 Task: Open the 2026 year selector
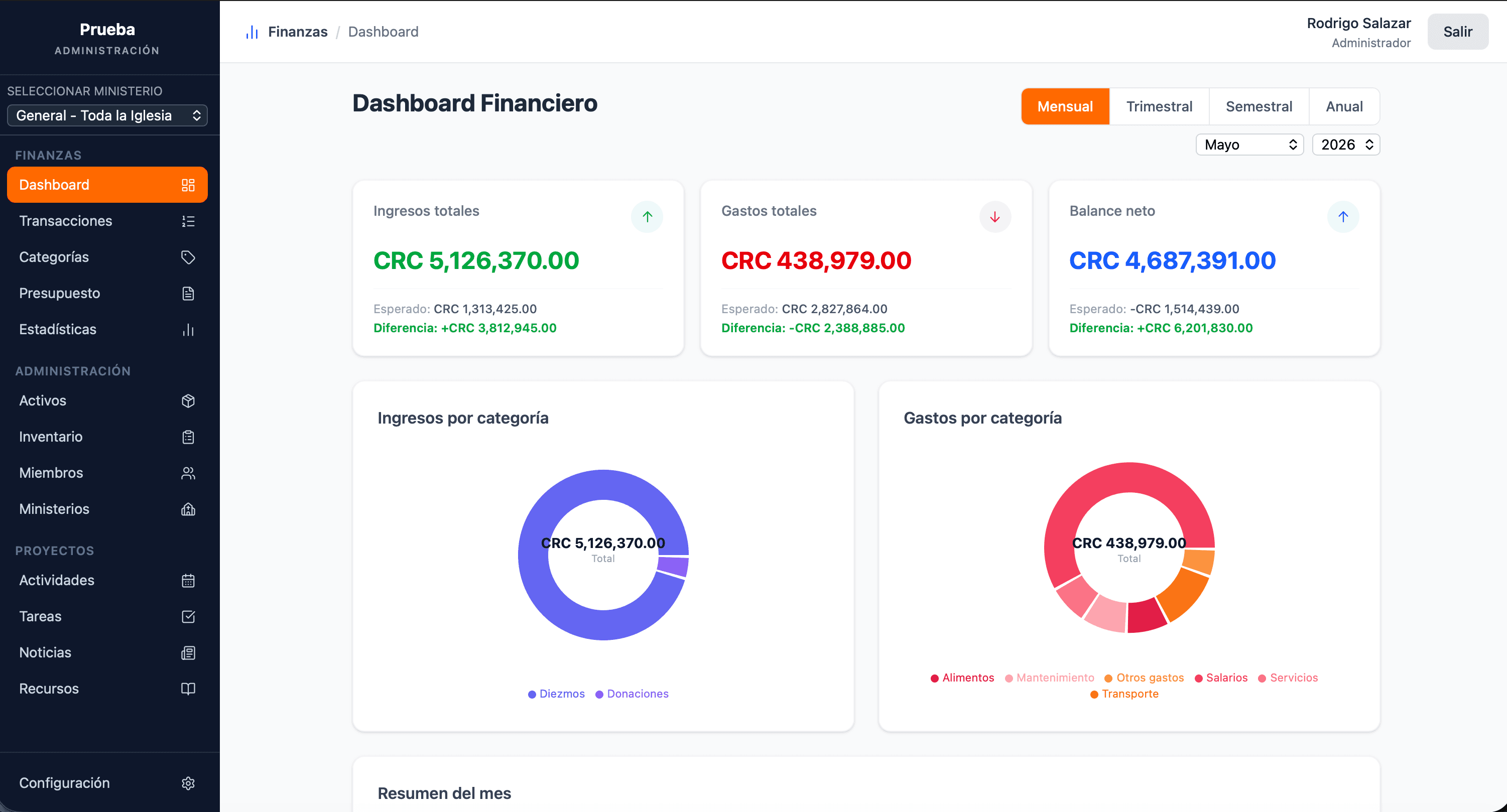(1345, 145)
